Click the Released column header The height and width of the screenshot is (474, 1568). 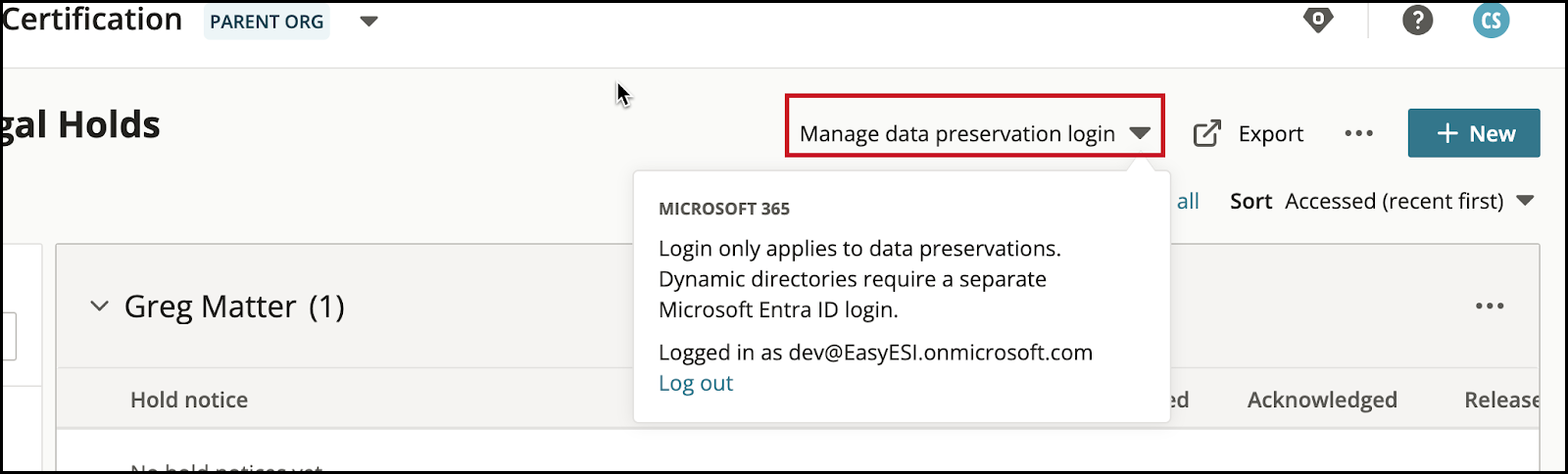(x=1502, y=400)
